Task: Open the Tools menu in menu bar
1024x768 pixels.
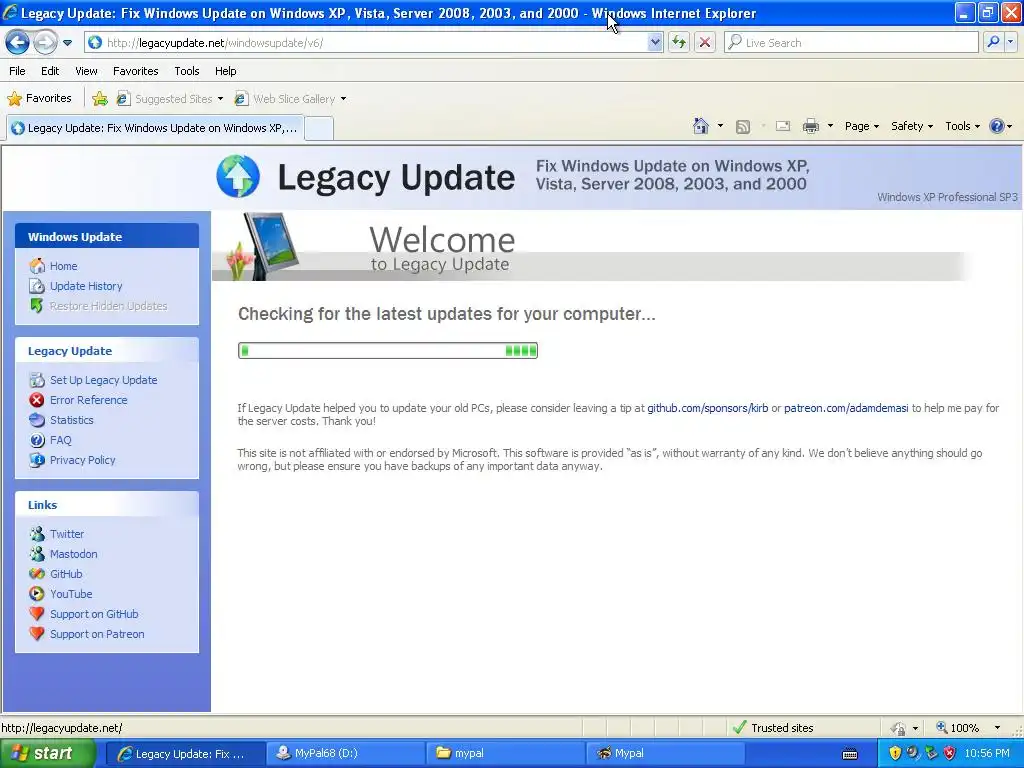Action: point(187,71)
